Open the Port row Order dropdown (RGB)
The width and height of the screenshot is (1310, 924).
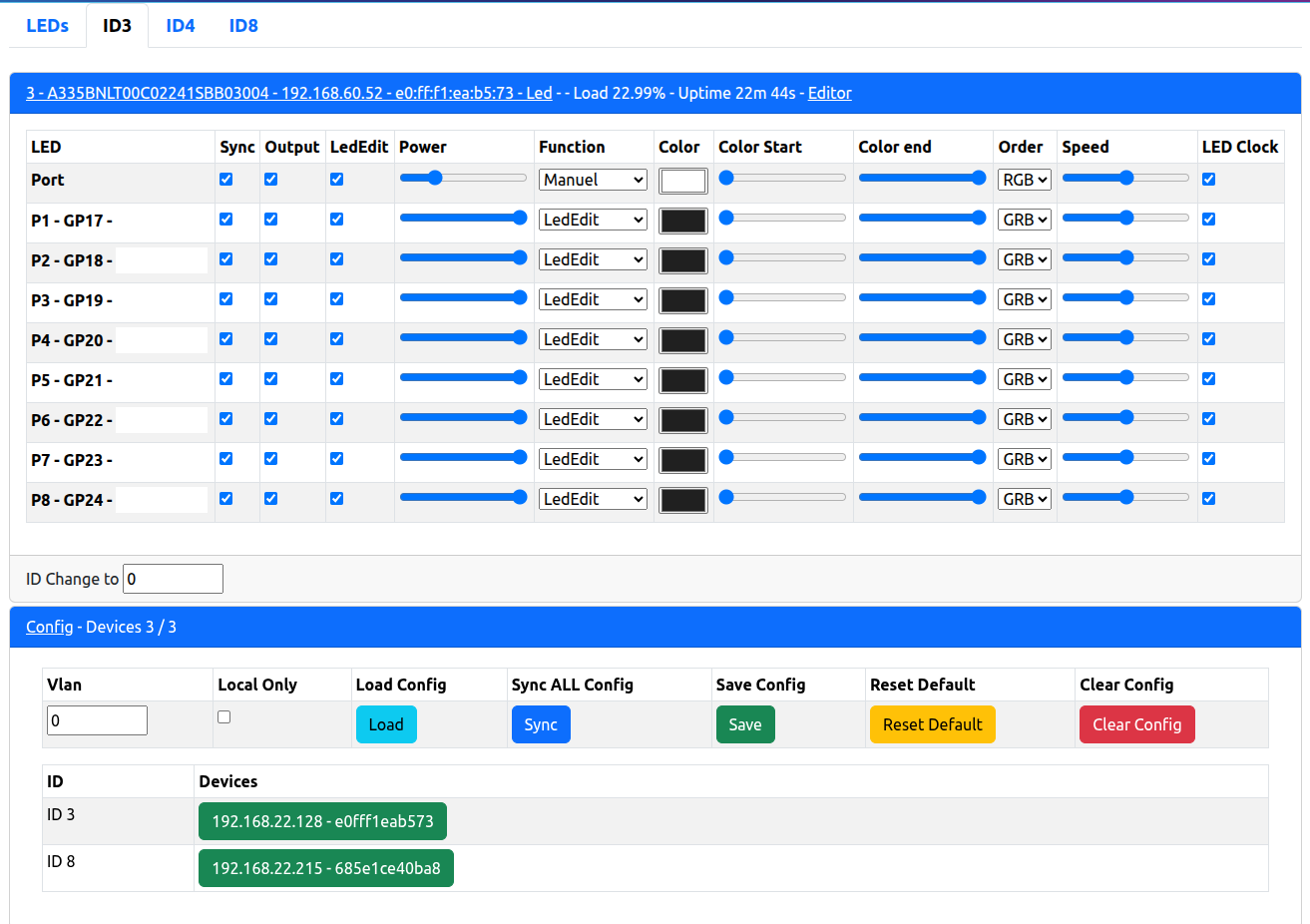[x=1025, y=180]
